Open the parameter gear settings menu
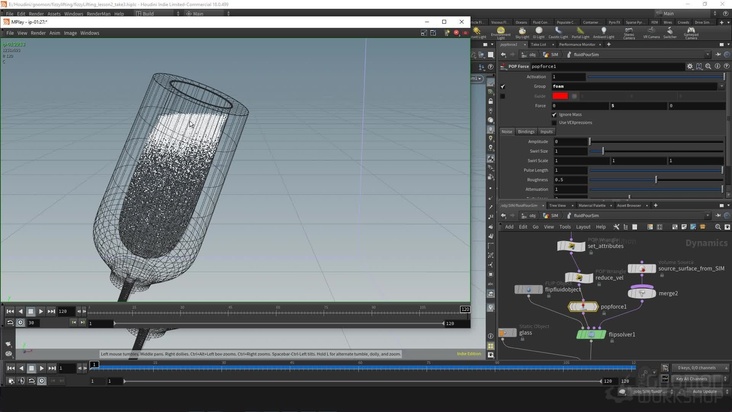 coord(689,66)
